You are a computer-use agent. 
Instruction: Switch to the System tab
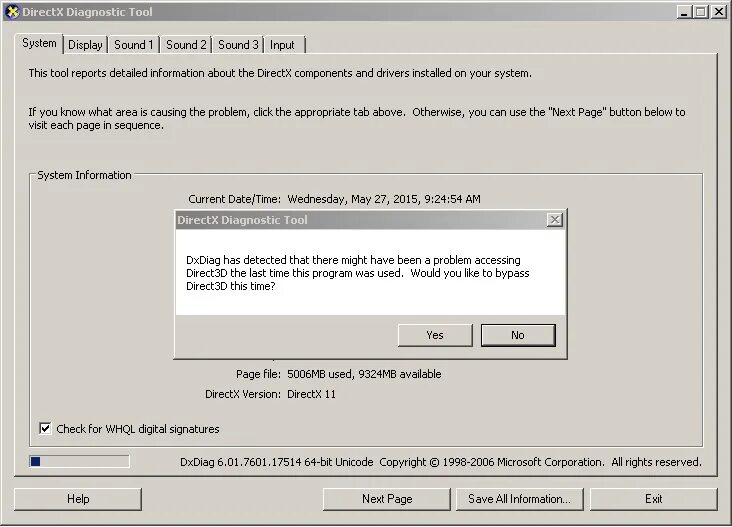click(x=39, y=43)
